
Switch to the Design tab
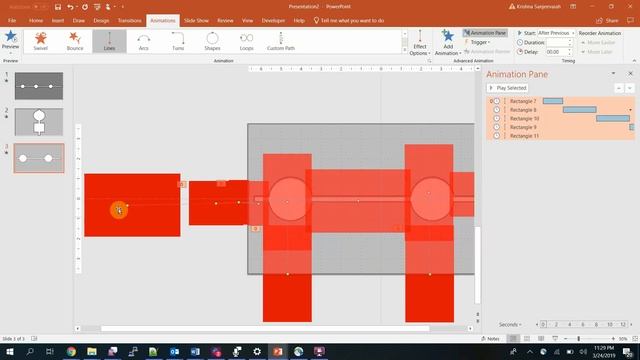(101, 20)
